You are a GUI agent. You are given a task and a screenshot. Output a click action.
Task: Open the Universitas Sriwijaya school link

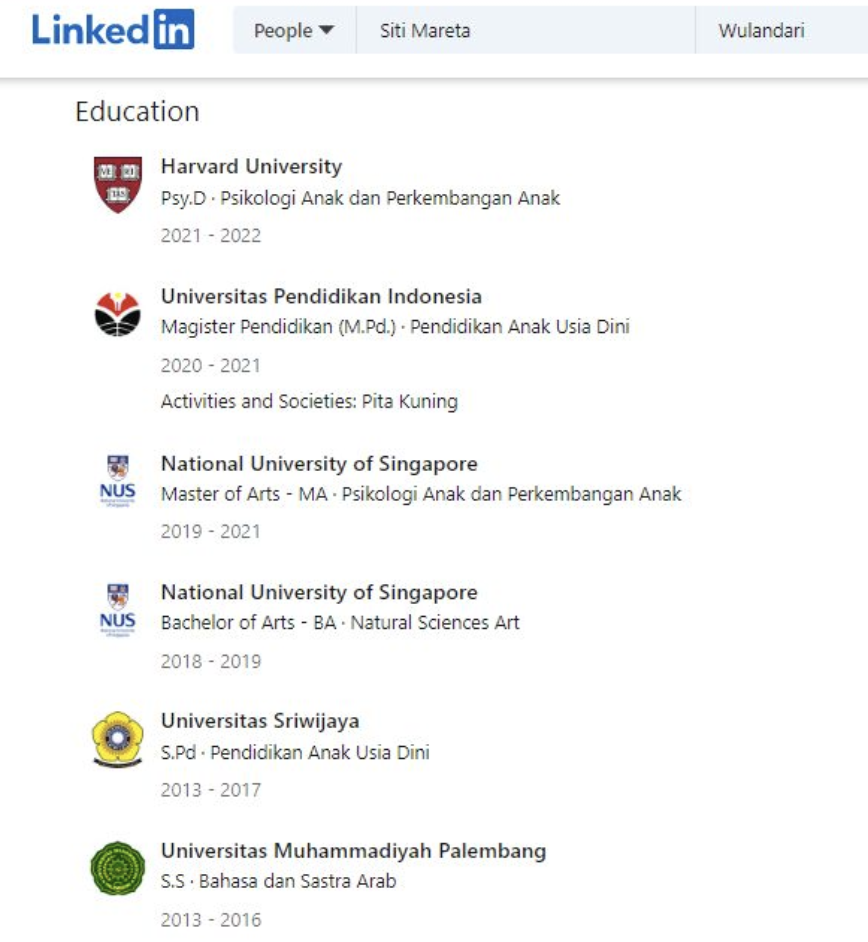[260, 721]
